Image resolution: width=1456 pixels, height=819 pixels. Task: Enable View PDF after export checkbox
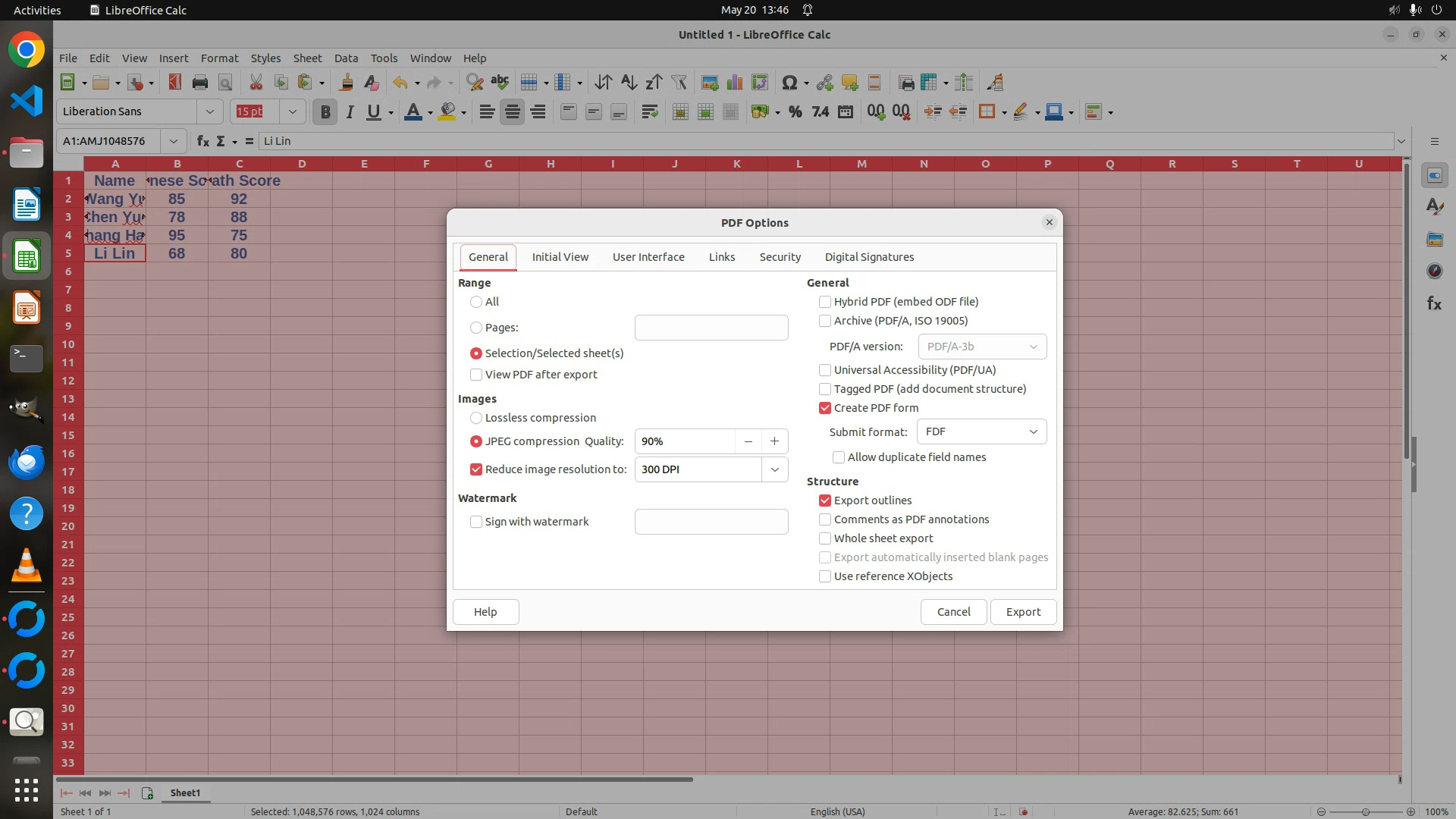(x=476, y=375)
